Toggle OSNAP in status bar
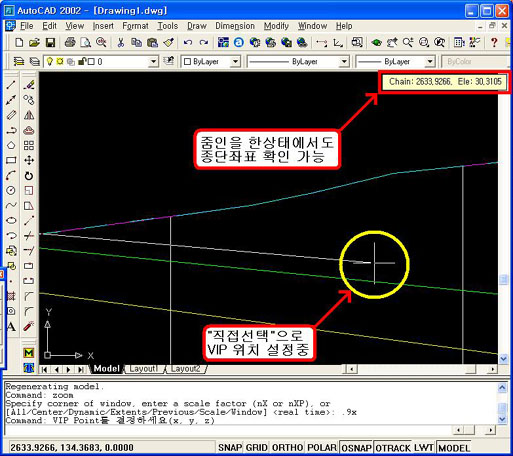This screenshot has width=513, height=456. tap(356, 447)
